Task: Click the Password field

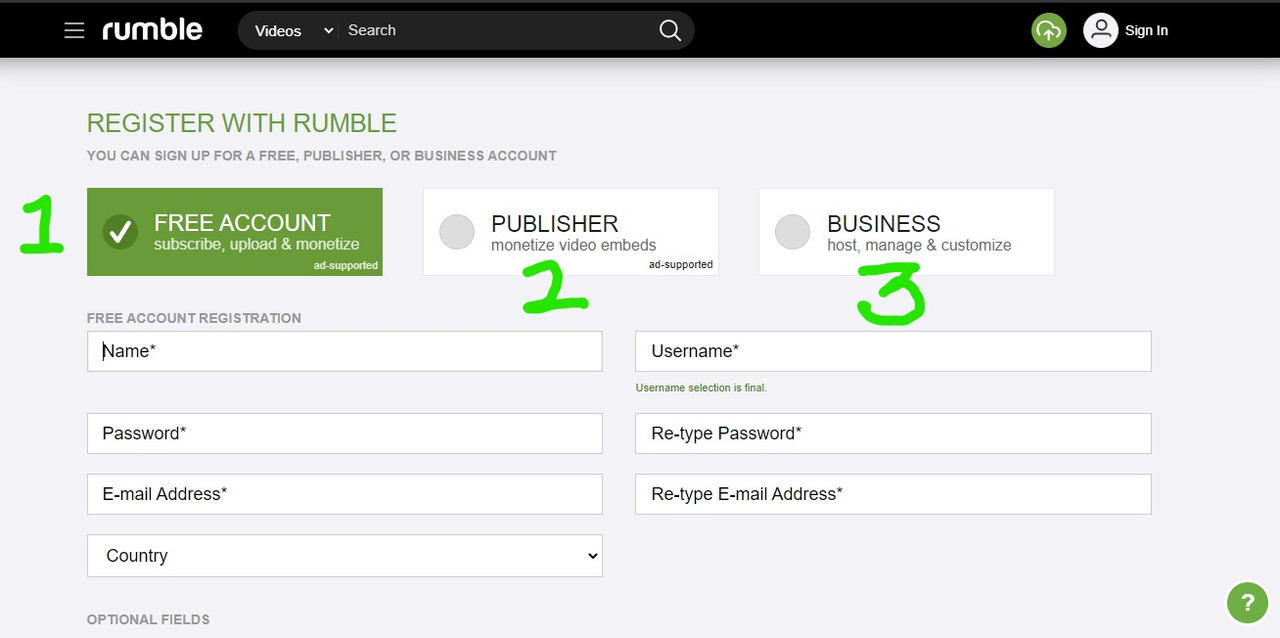Action: pyautogui.click(x=345, y=433)
